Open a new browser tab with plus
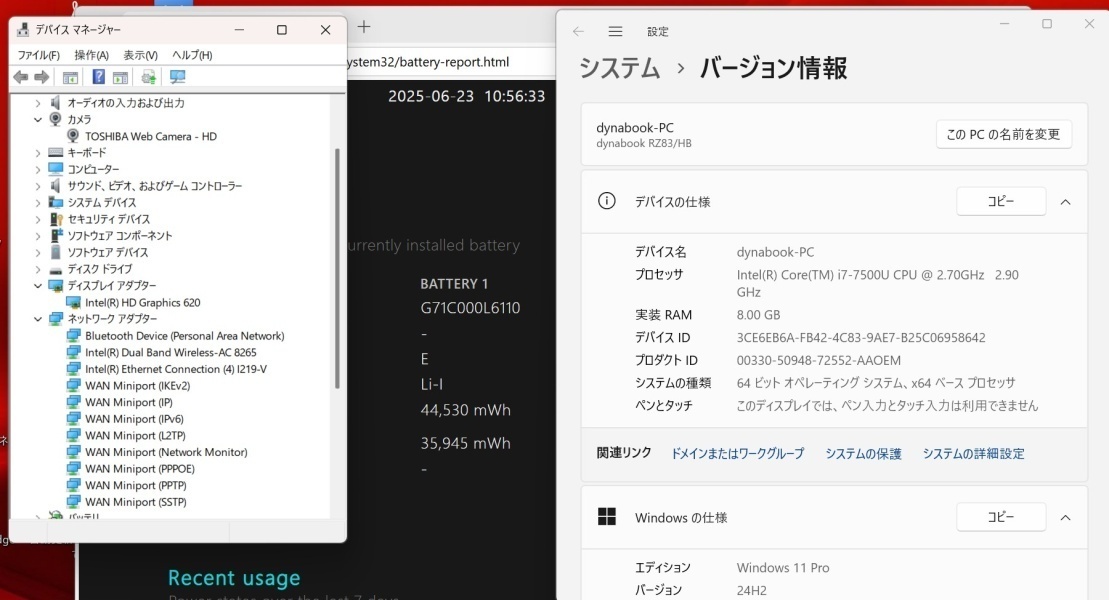This screenshot has height=600, width=1109. click(364, 27)
